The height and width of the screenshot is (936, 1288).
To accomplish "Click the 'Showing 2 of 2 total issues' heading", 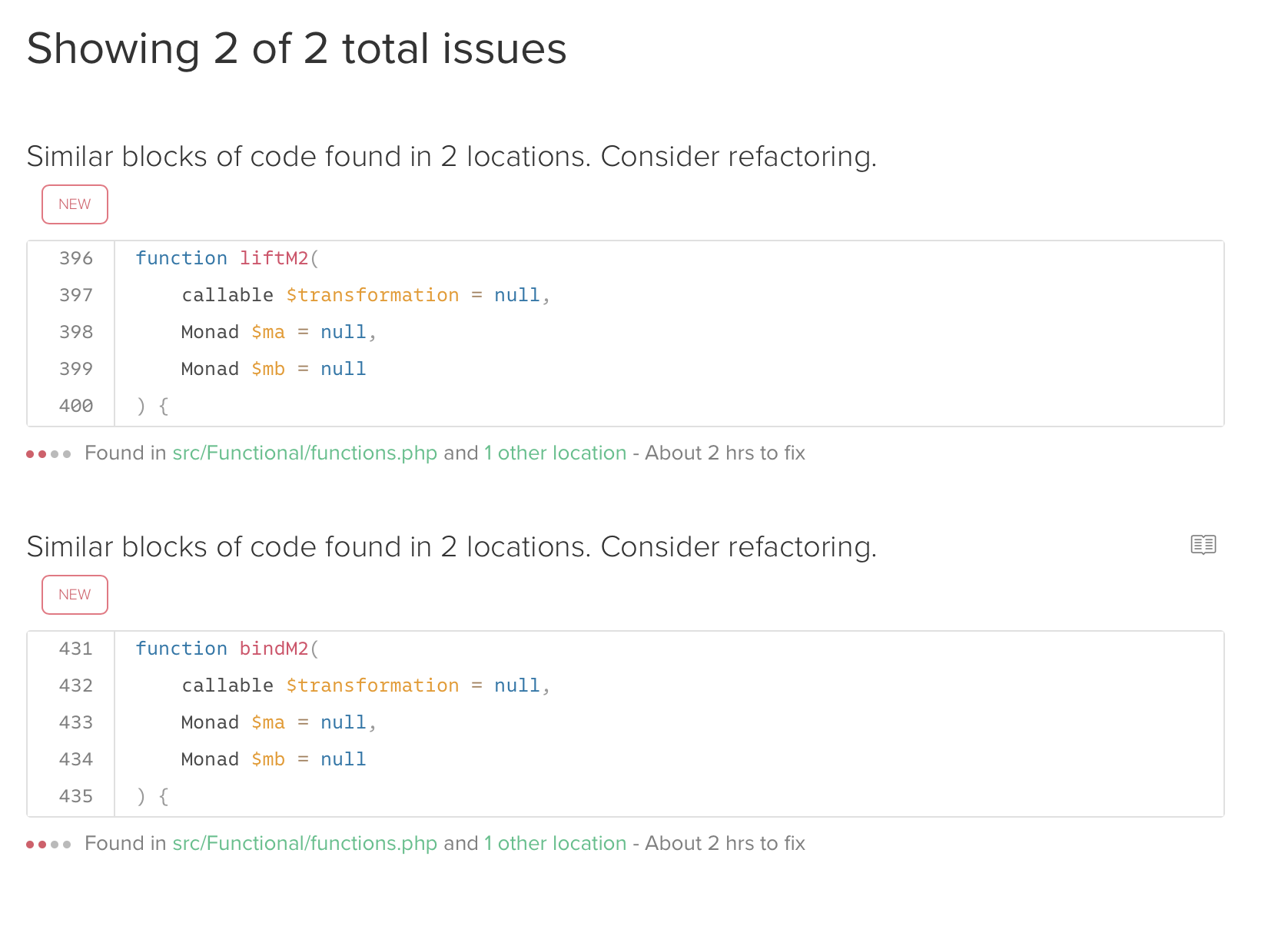I will pyautogui.click(x=297, y=49).
